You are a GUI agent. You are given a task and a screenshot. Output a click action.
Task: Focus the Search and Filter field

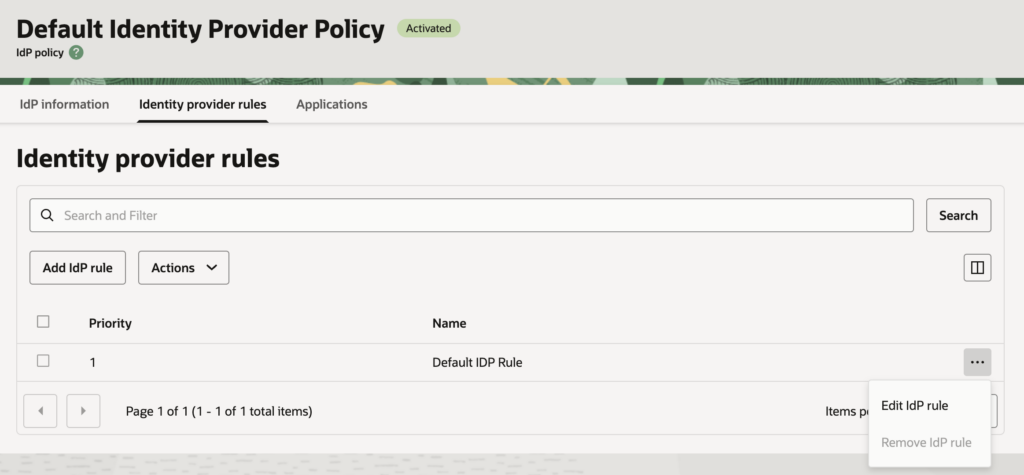480,215
